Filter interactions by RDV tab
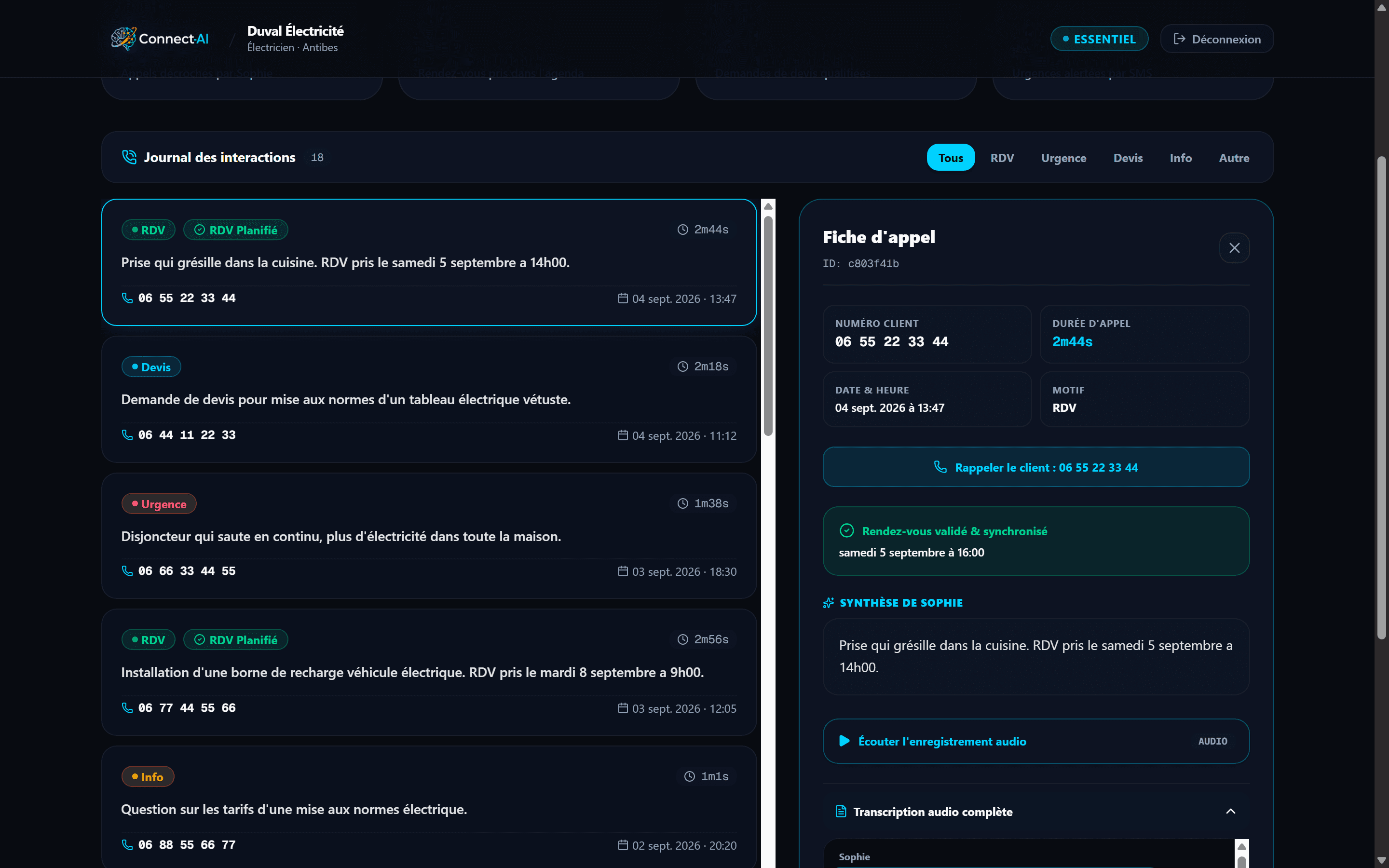This screenshot has height=868, width=1389. [1002, 157]
